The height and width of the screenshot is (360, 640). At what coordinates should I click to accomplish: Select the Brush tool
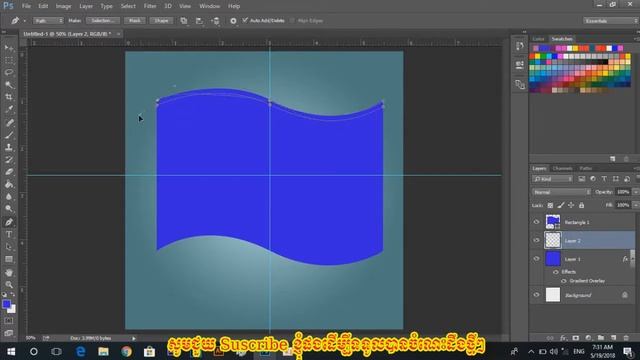[x=9, y=135]
